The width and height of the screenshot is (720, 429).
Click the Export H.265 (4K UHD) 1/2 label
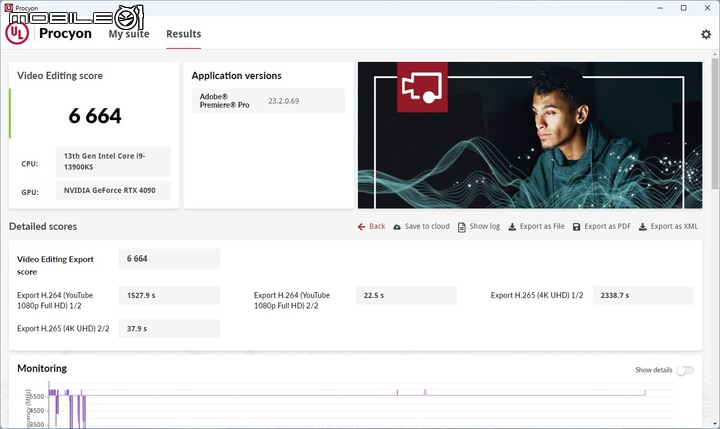(x=537, y=295)
